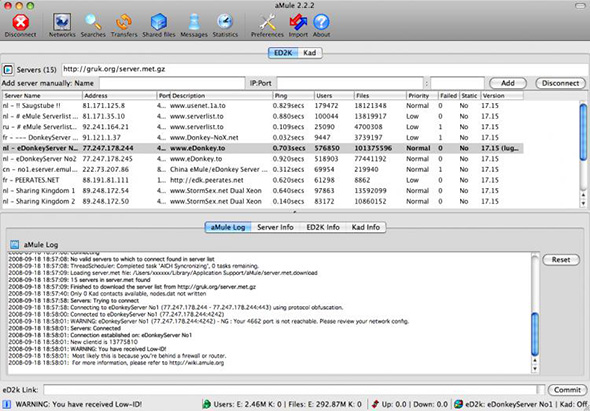This screenshot has width=590, height=411.
Task: Sort by Users column header
Action: (334, 96)
